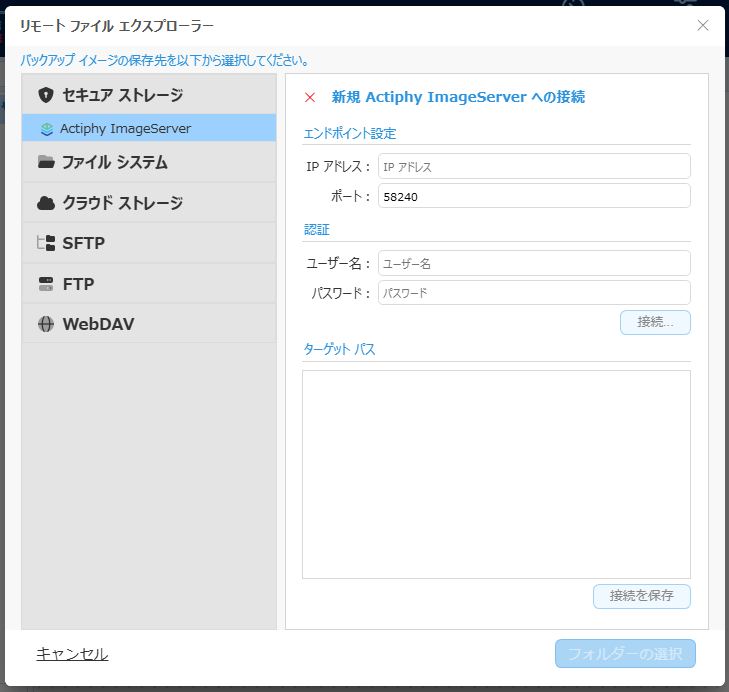
Task: Click the shield icon beside セキュア ストレージ
Action: coord(46,95)
